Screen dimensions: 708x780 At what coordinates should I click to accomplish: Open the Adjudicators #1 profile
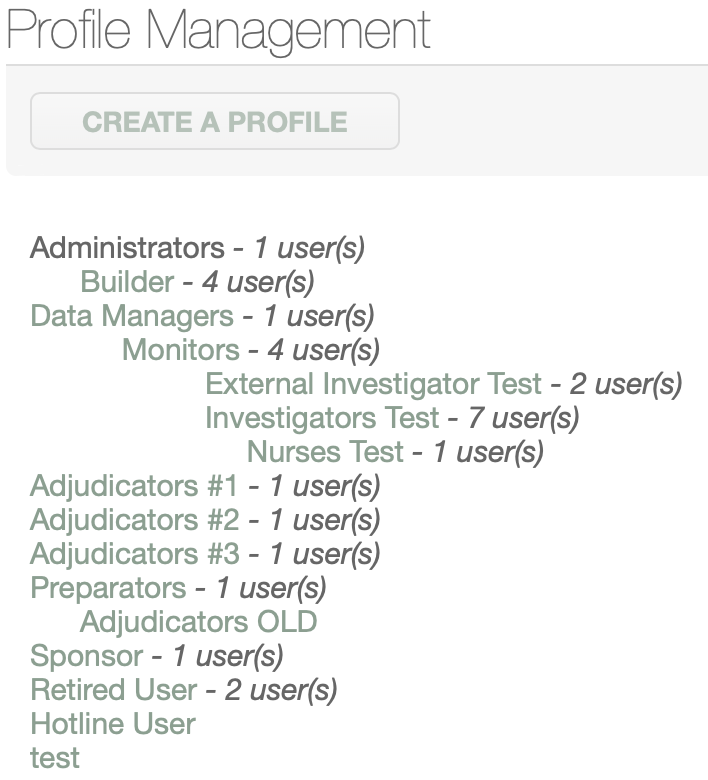click(134, 486)
